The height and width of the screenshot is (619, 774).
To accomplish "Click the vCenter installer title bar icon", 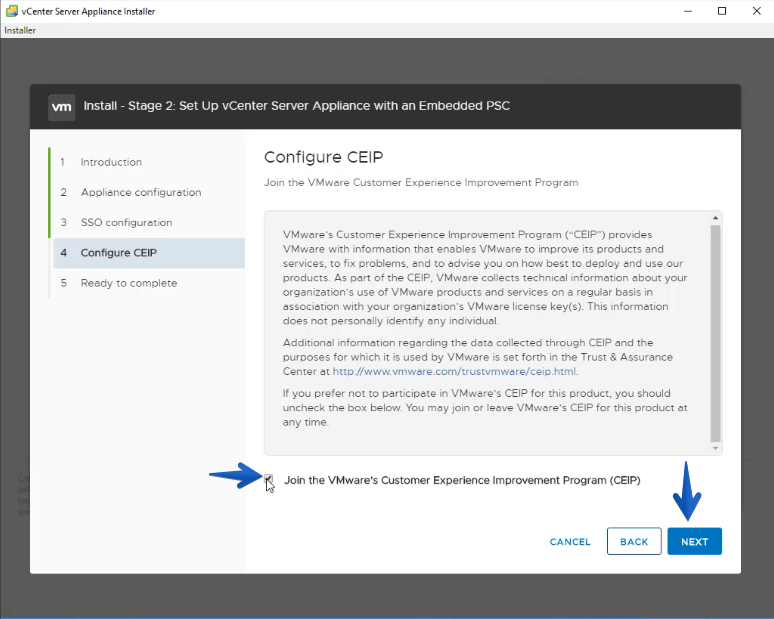I will point(11,11).
